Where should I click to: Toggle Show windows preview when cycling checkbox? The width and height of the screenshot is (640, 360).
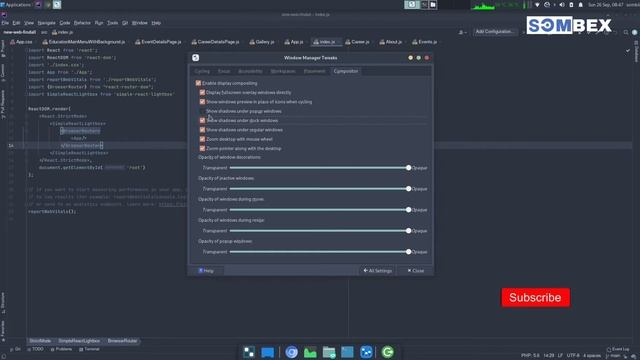(202, 102)
